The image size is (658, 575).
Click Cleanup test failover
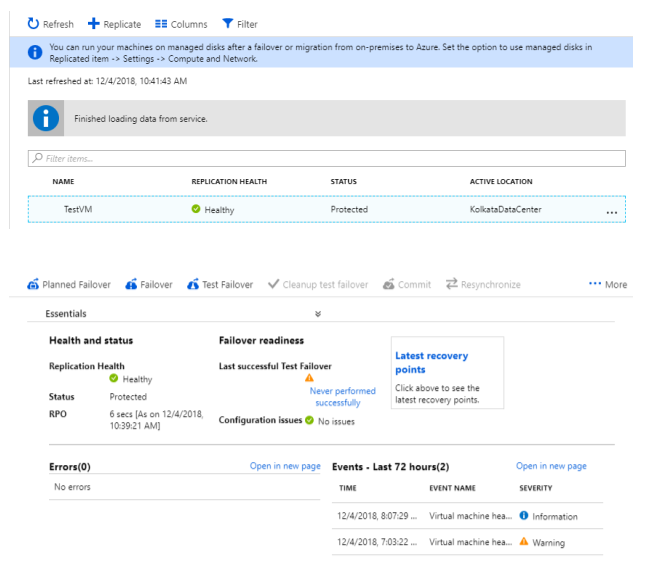pos(325,285)
